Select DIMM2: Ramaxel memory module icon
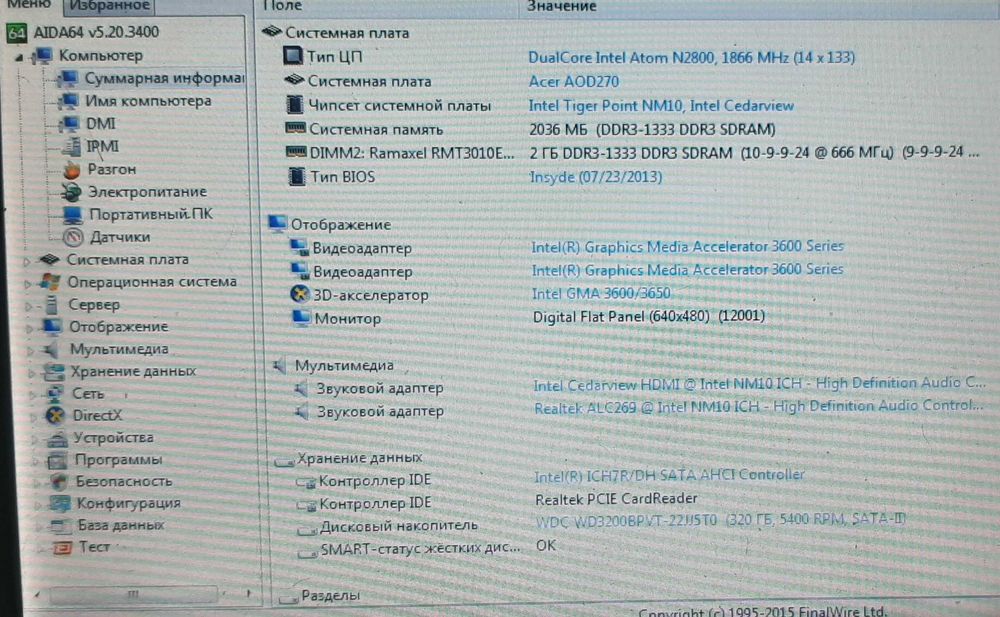This screenshot has width=1000, height=617. coord(296,152)
